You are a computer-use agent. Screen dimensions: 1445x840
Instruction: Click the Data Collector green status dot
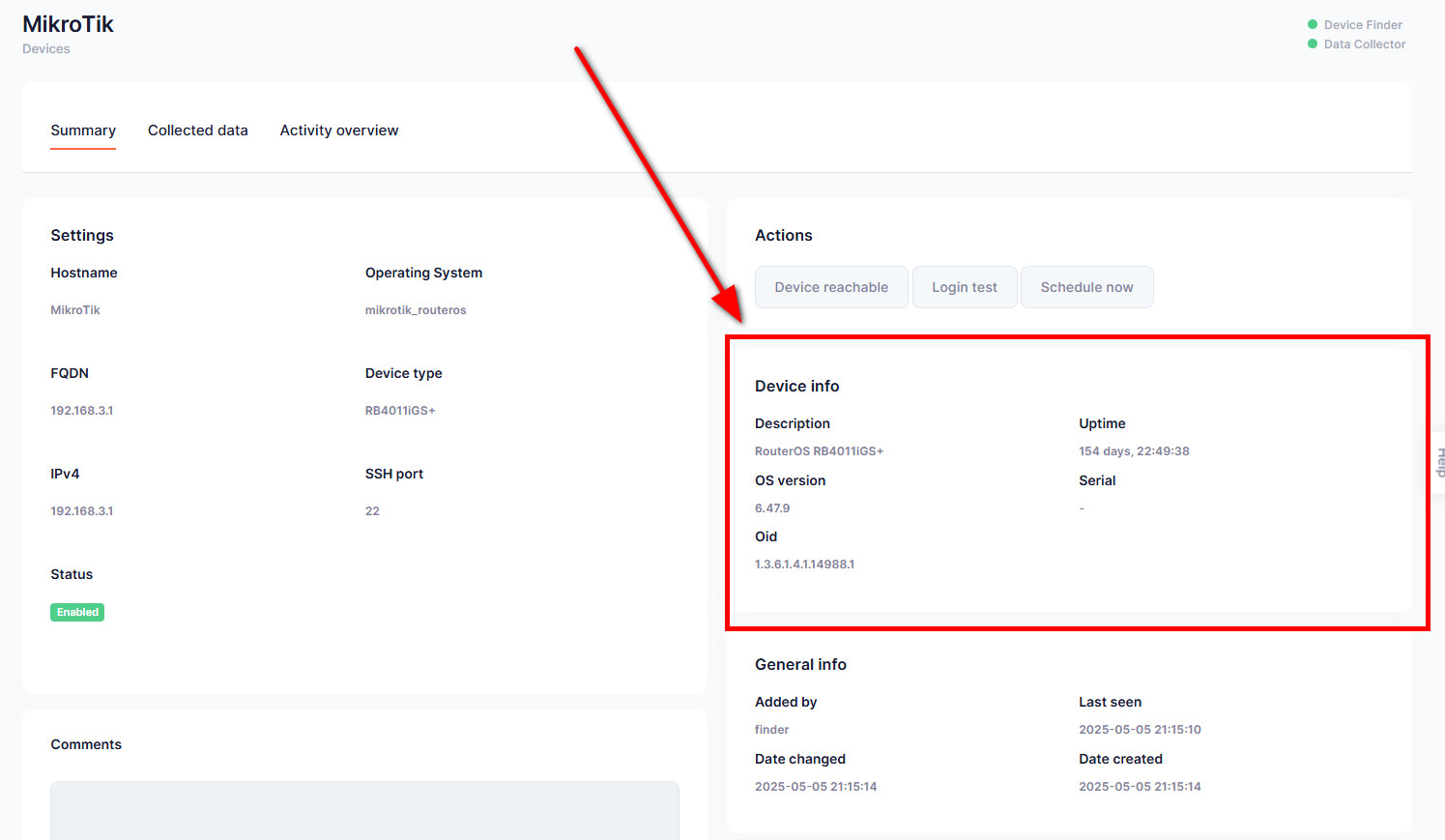[1313, 43]
